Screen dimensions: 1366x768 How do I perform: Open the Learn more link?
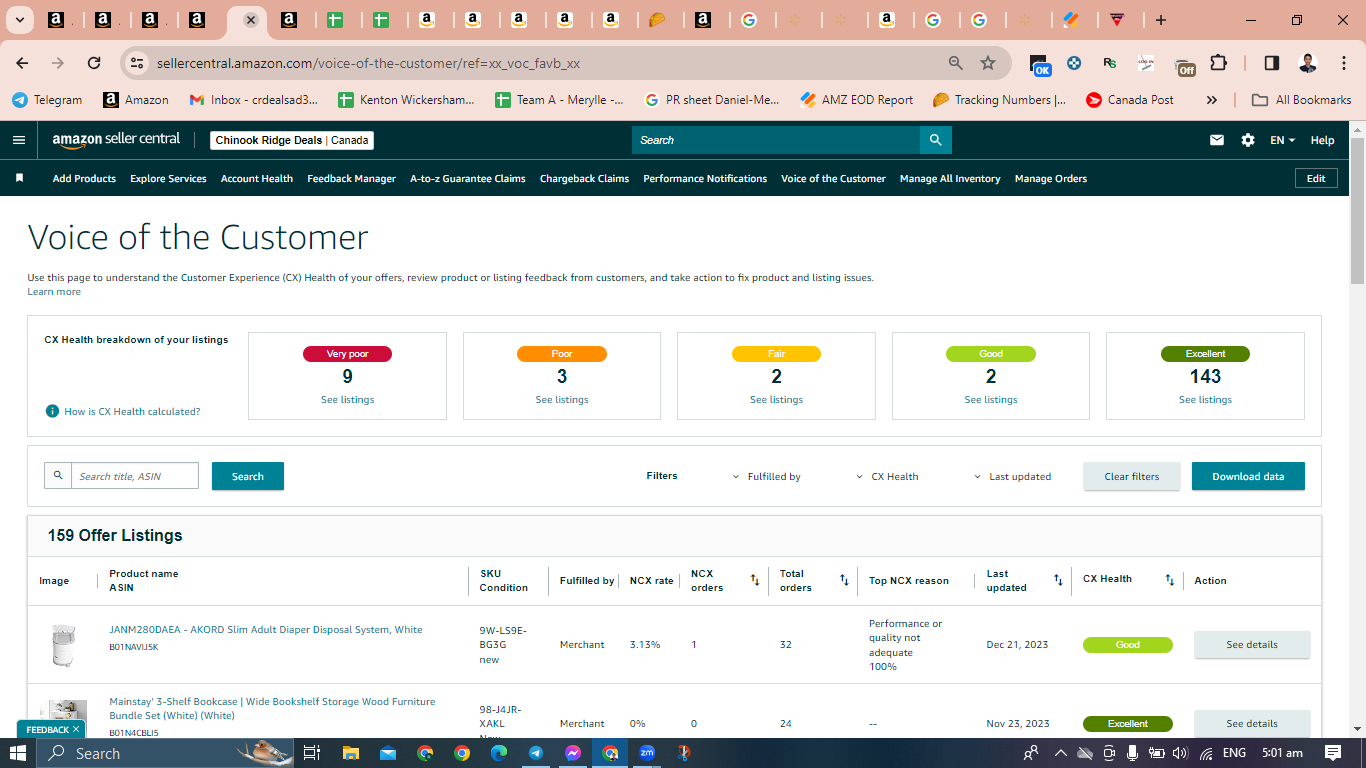point(54,292)
